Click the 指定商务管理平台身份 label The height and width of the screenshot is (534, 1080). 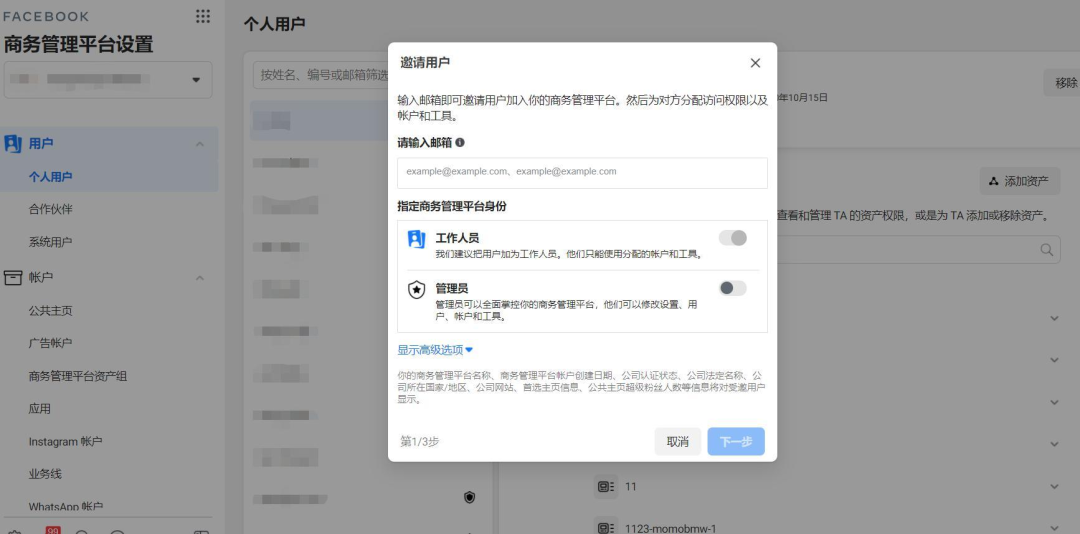click(x=452, y=206)
